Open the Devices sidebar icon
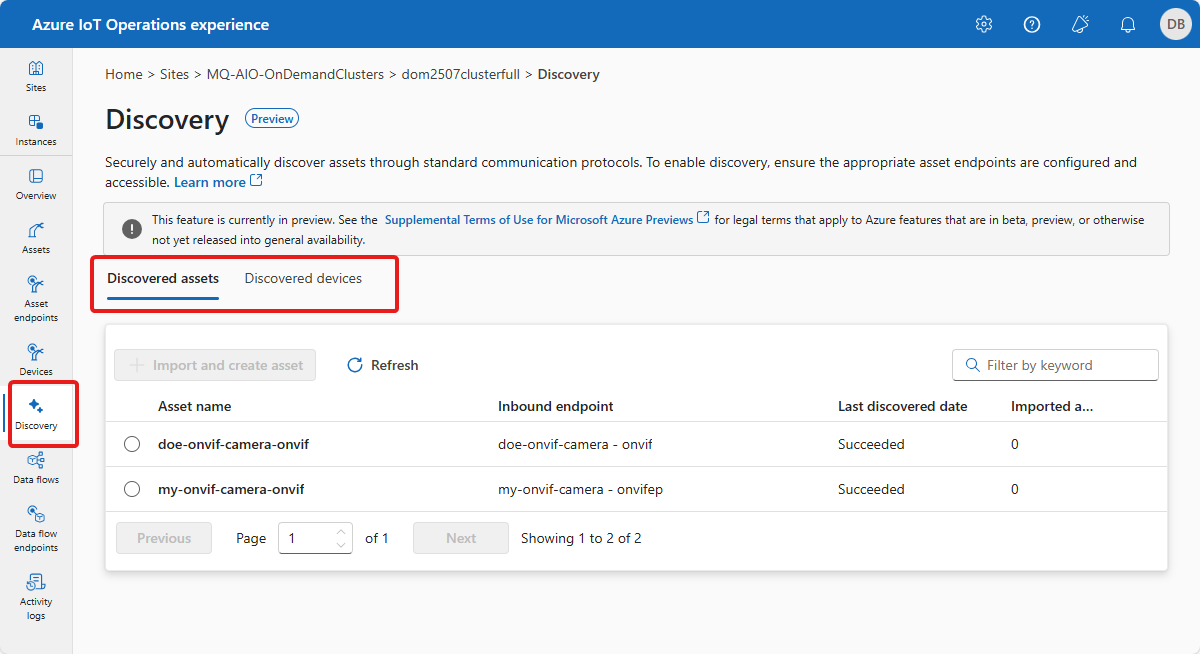The width and height of the screenshot is (1200, 654). [x=36, y=352]
